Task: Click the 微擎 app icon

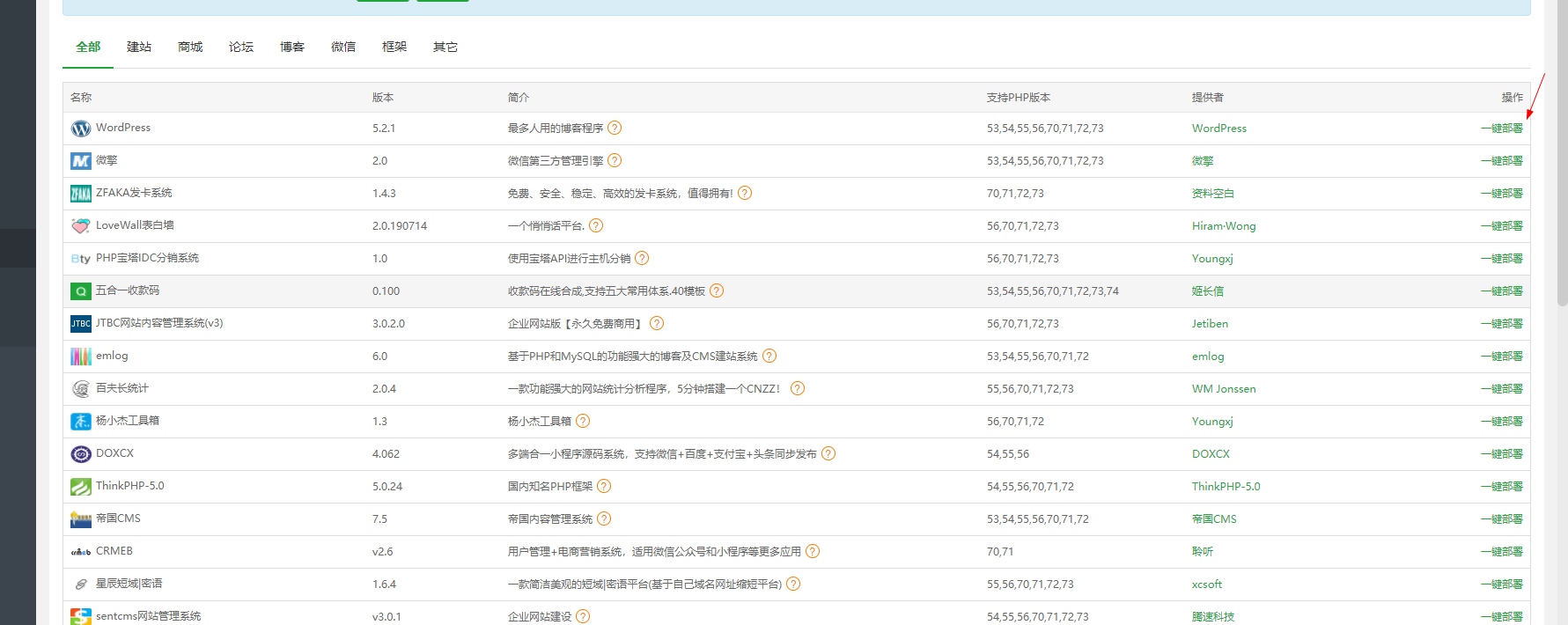Action: 81,161
